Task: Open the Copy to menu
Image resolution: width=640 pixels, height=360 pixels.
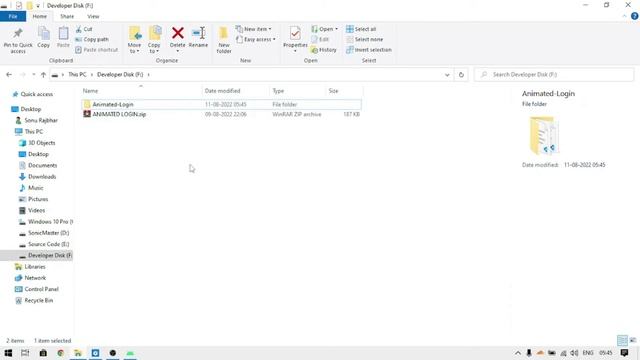Action: click(x=154, y=40)
